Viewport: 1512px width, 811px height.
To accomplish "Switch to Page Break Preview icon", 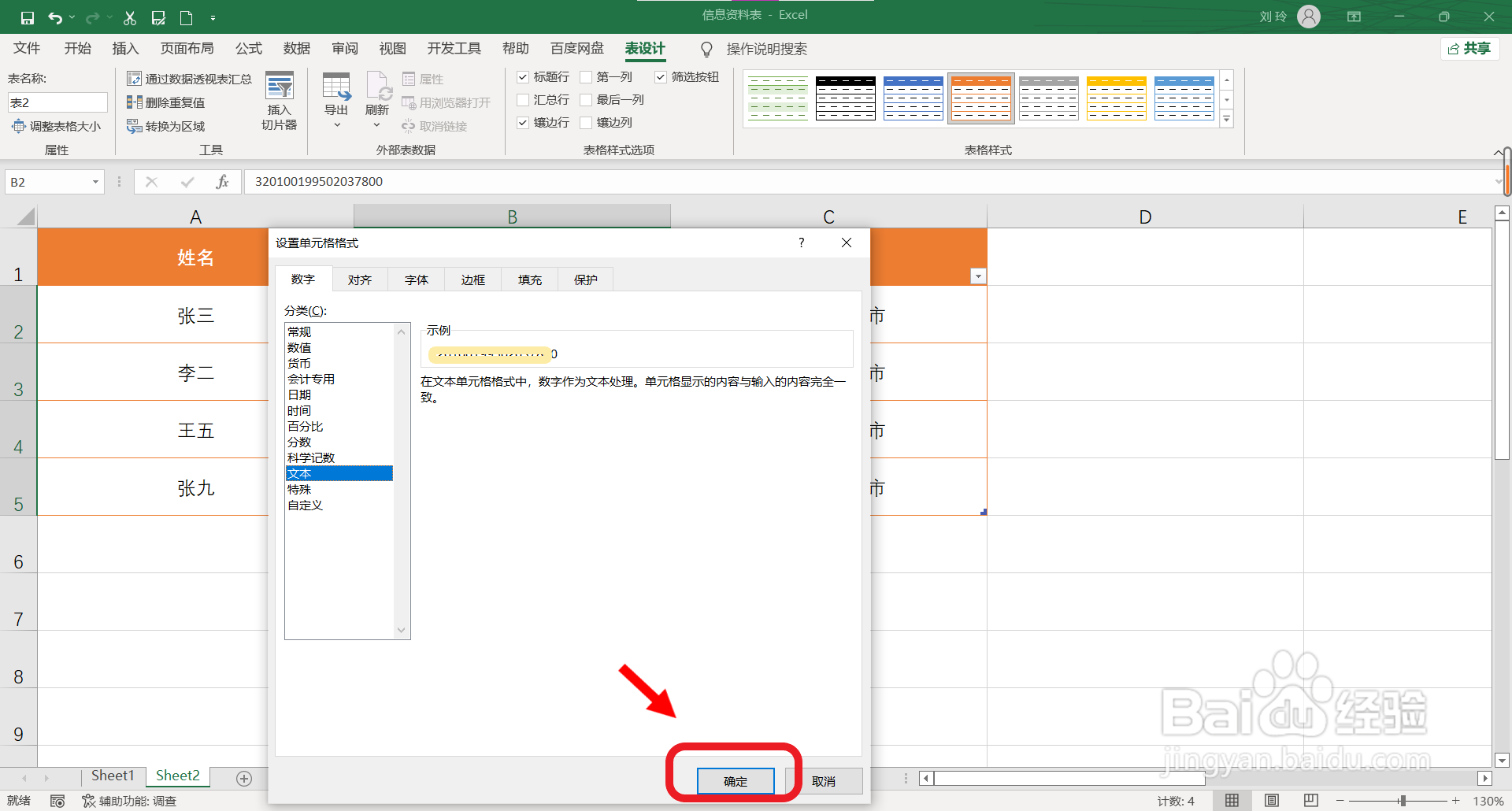I will click(x=1310, y=801).
